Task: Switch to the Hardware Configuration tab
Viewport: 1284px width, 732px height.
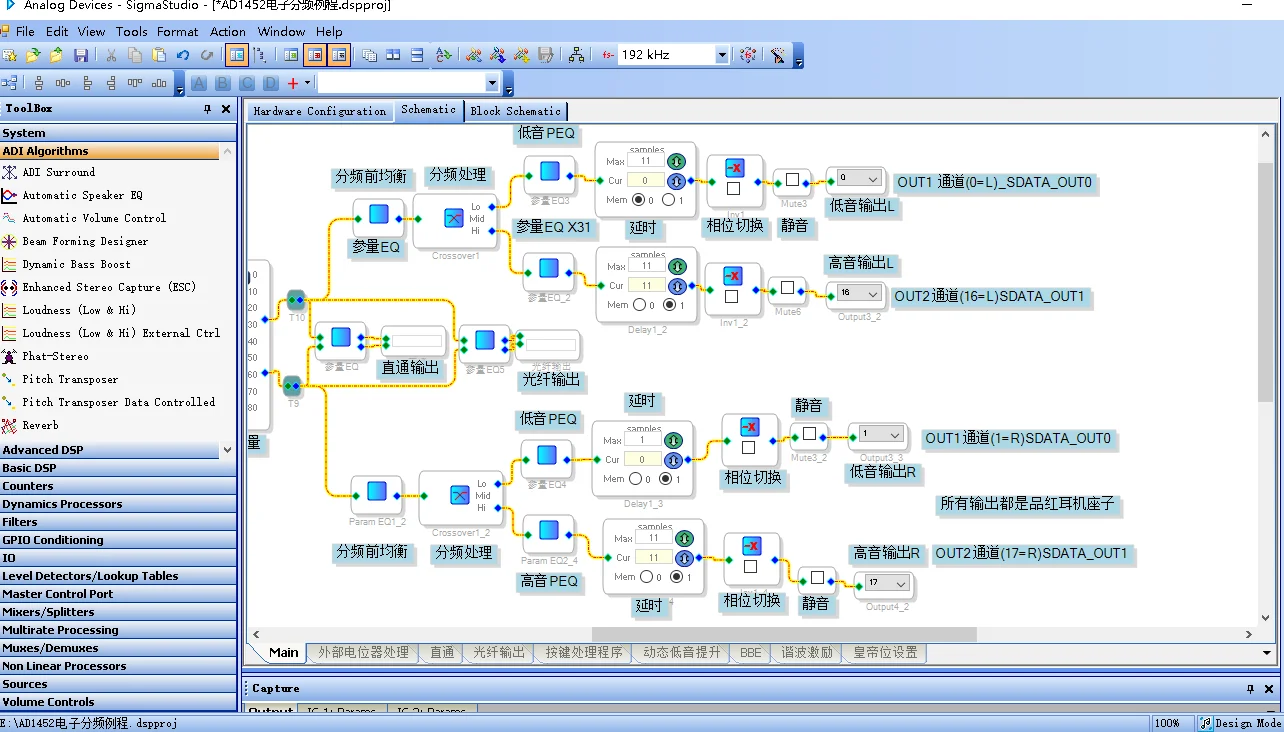Action: tap(319, 111)
